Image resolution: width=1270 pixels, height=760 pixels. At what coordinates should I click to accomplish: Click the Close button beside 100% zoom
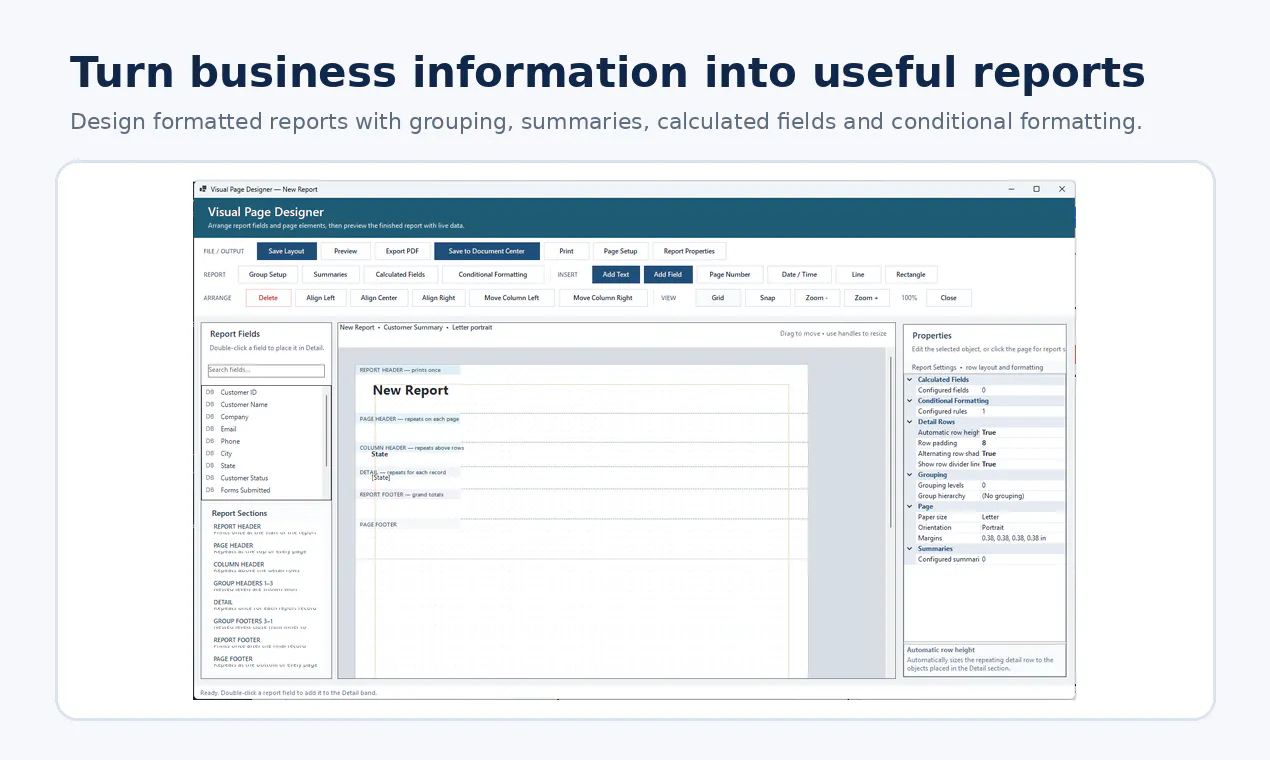point(948,298)
